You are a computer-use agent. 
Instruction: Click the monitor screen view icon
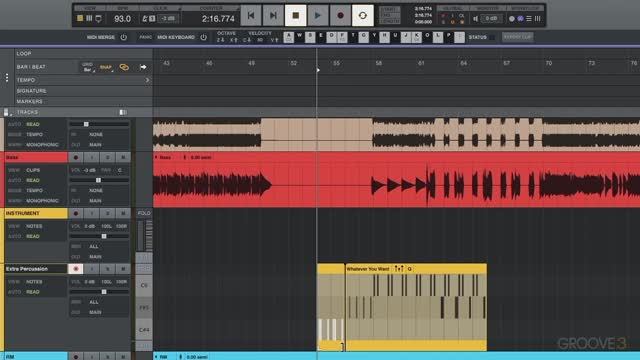coord(98,19)
